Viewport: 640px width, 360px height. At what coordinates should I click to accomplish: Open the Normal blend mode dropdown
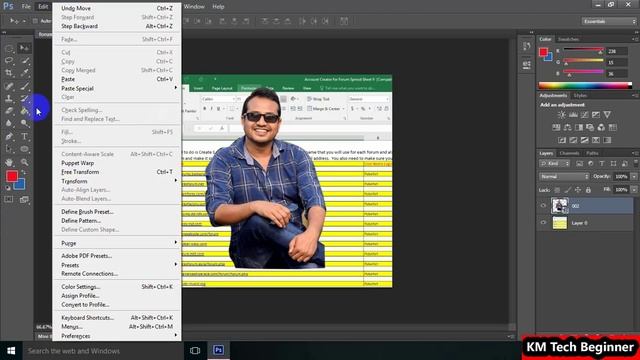tap(564, 177)
